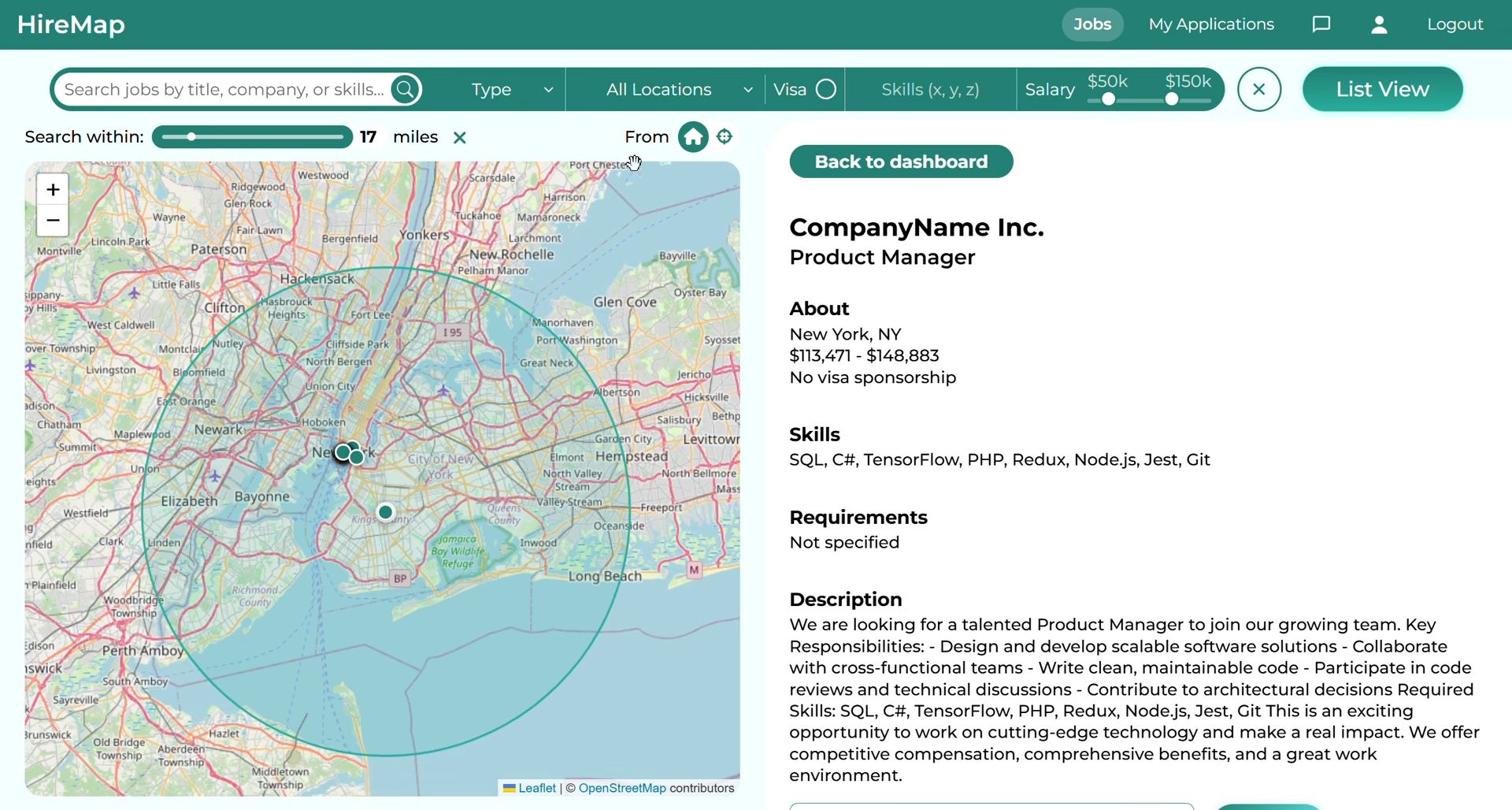
Task: Open the messages chat icon
Action: click(x=1321, y=24)
